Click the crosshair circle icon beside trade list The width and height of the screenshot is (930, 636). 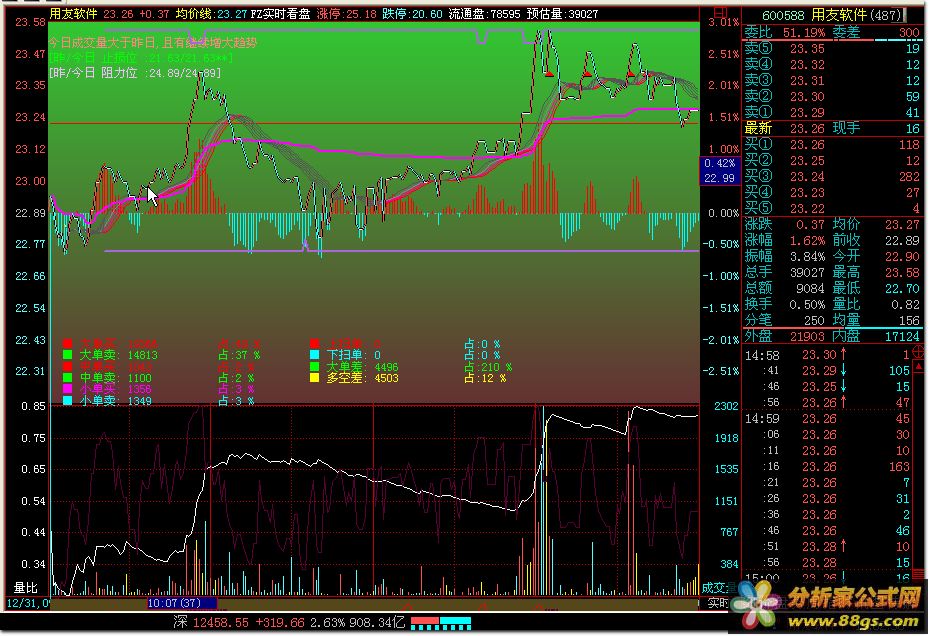click(919, 351)
